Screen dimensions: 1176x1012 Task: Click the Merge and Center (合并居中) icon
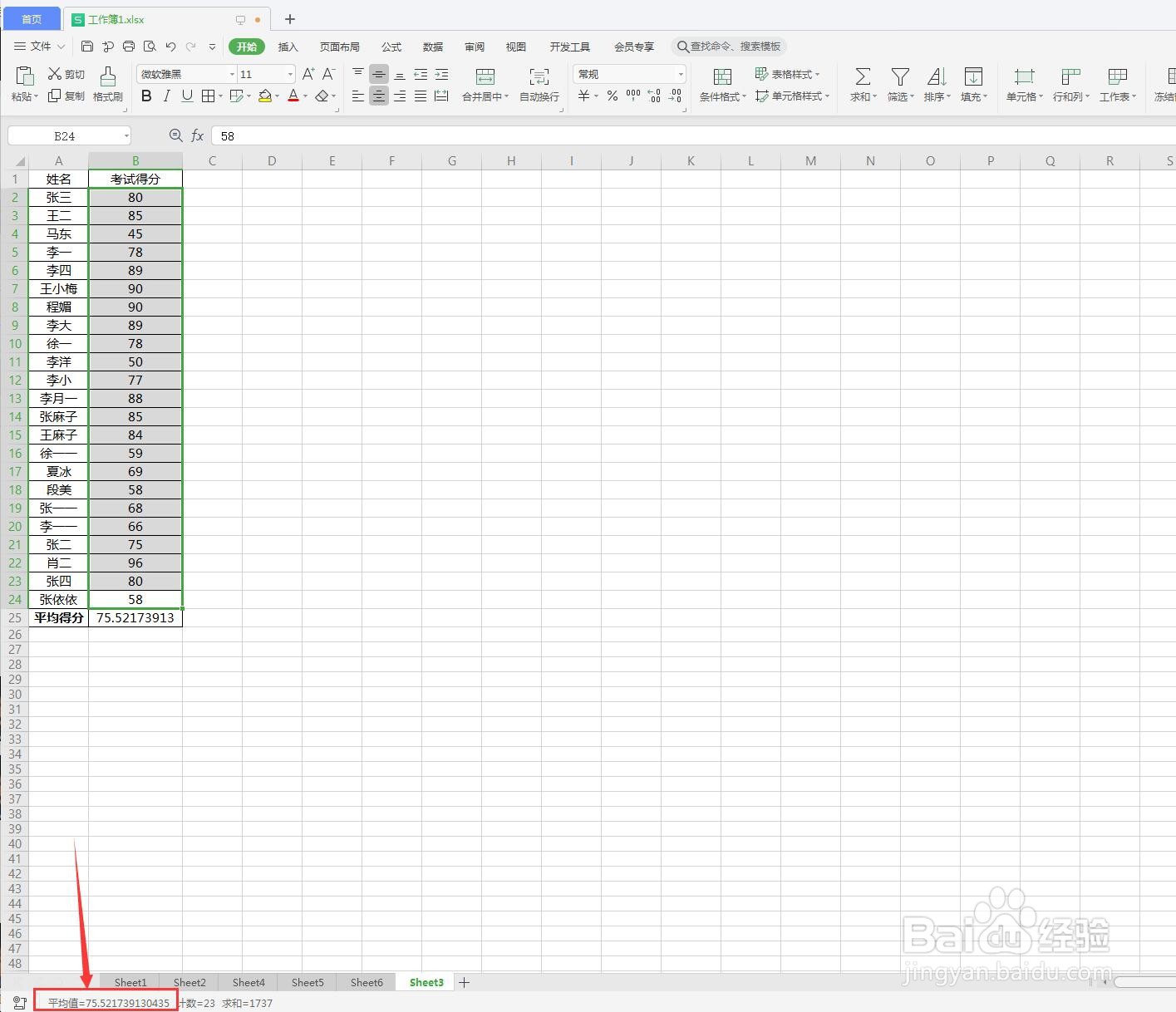point(485,76)
